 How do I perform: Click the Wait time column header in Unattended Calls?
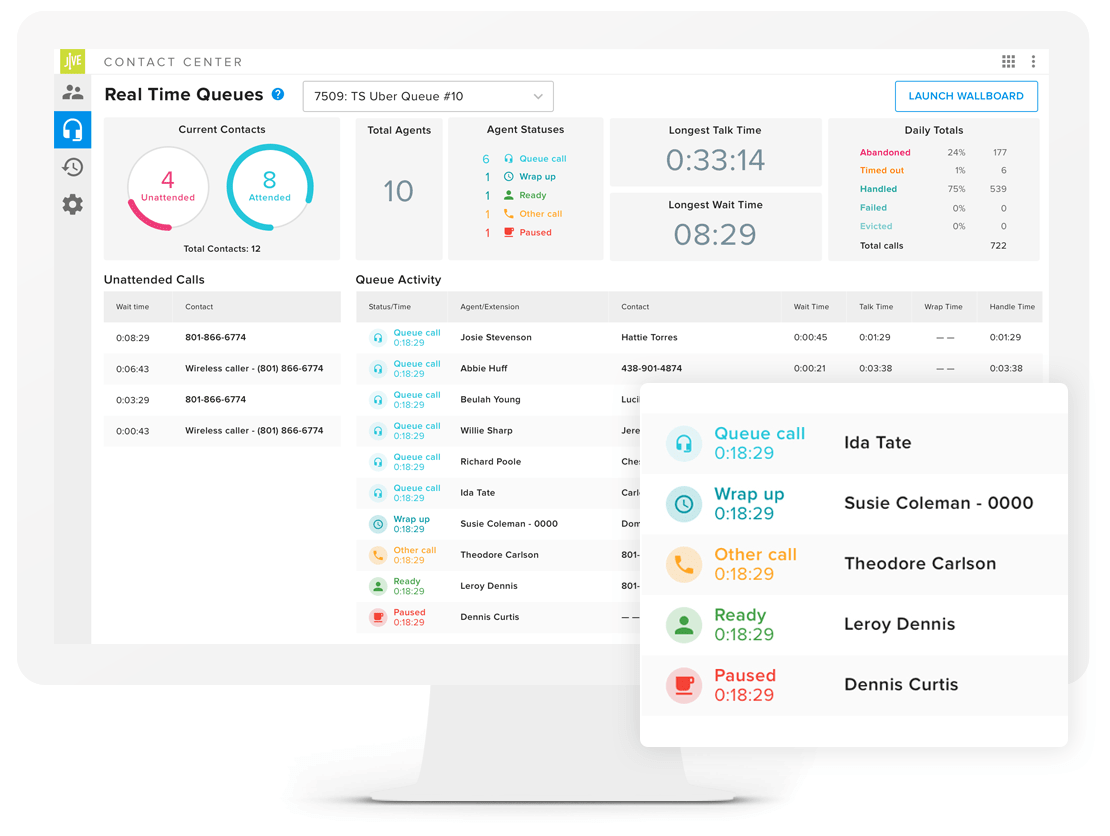coord(132,307)
